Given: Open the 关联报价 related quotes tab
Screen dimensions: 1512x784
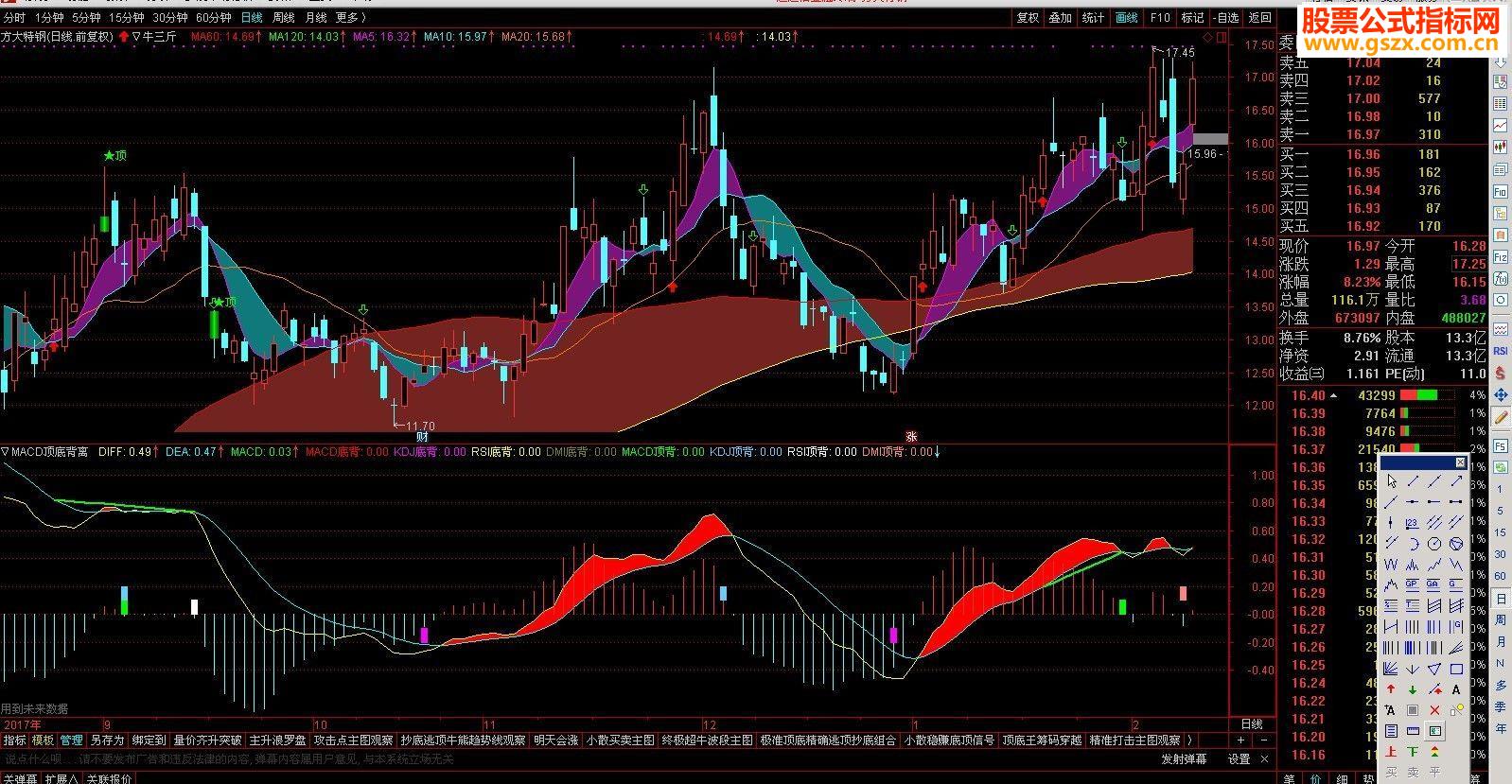Looking at the screenshot, I should click(109, 778).
